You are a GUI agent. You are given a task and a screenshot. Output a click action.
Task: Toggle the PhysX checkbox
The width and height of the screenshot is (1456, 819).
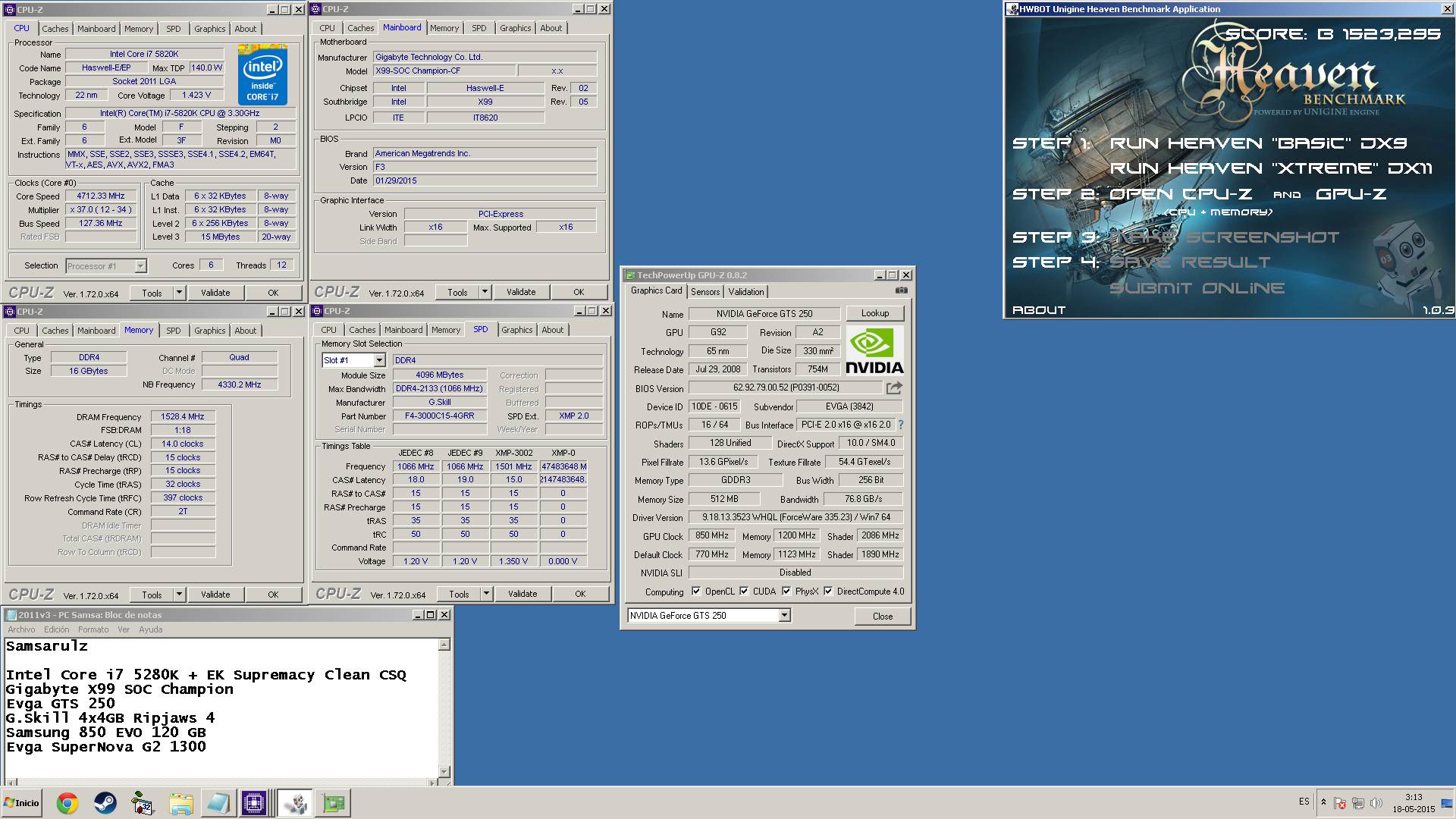[x=786, y=591]
